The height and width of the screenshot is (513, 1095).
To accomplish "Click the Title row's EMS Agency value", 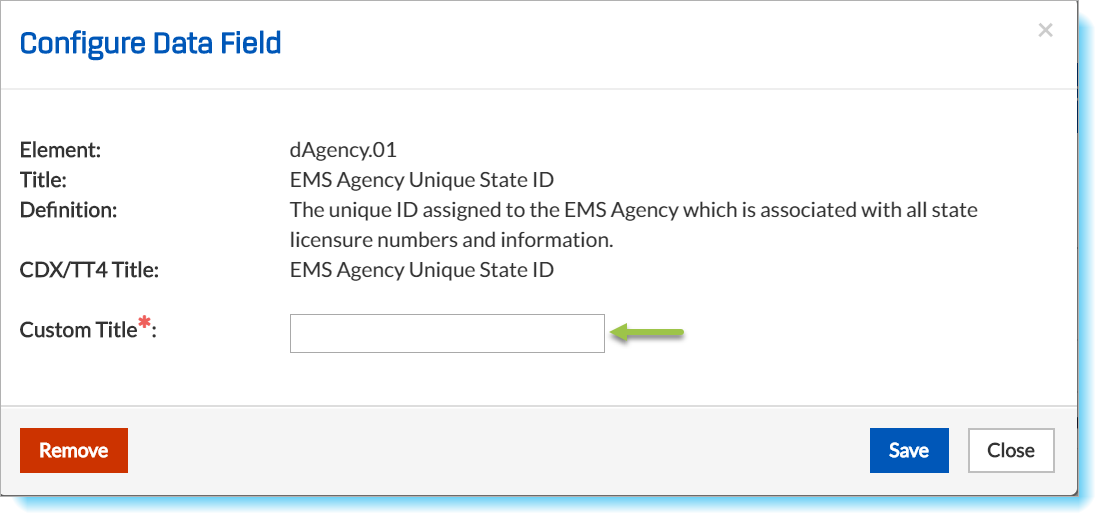I will [421, 181].
